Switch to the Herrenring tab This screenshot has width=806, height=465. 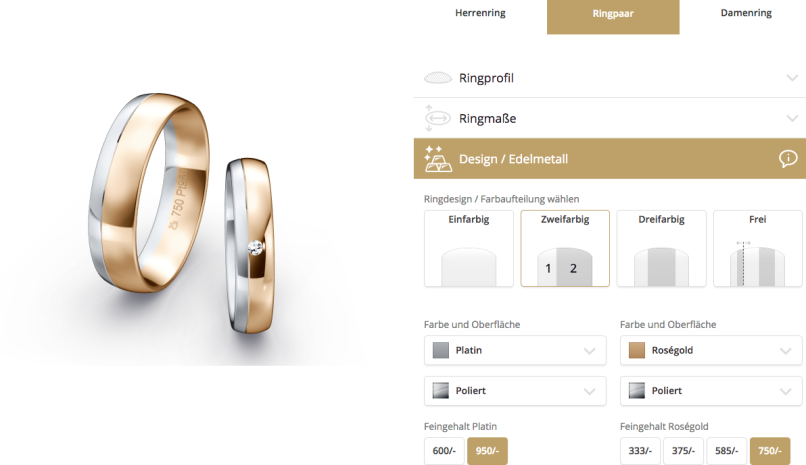tap(480, 13)
